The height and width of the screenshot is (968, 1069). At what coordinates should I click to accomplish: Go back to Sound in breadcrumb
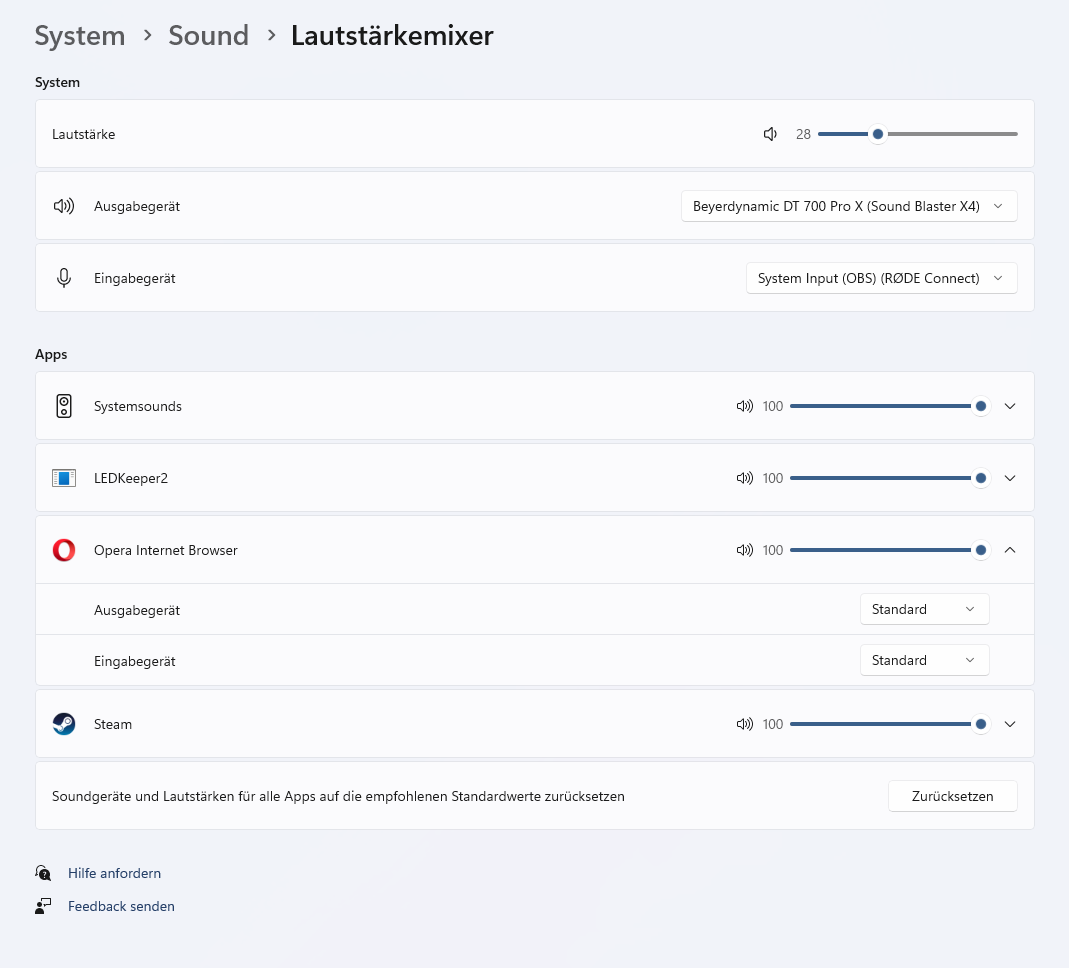[x=209, y=35]
